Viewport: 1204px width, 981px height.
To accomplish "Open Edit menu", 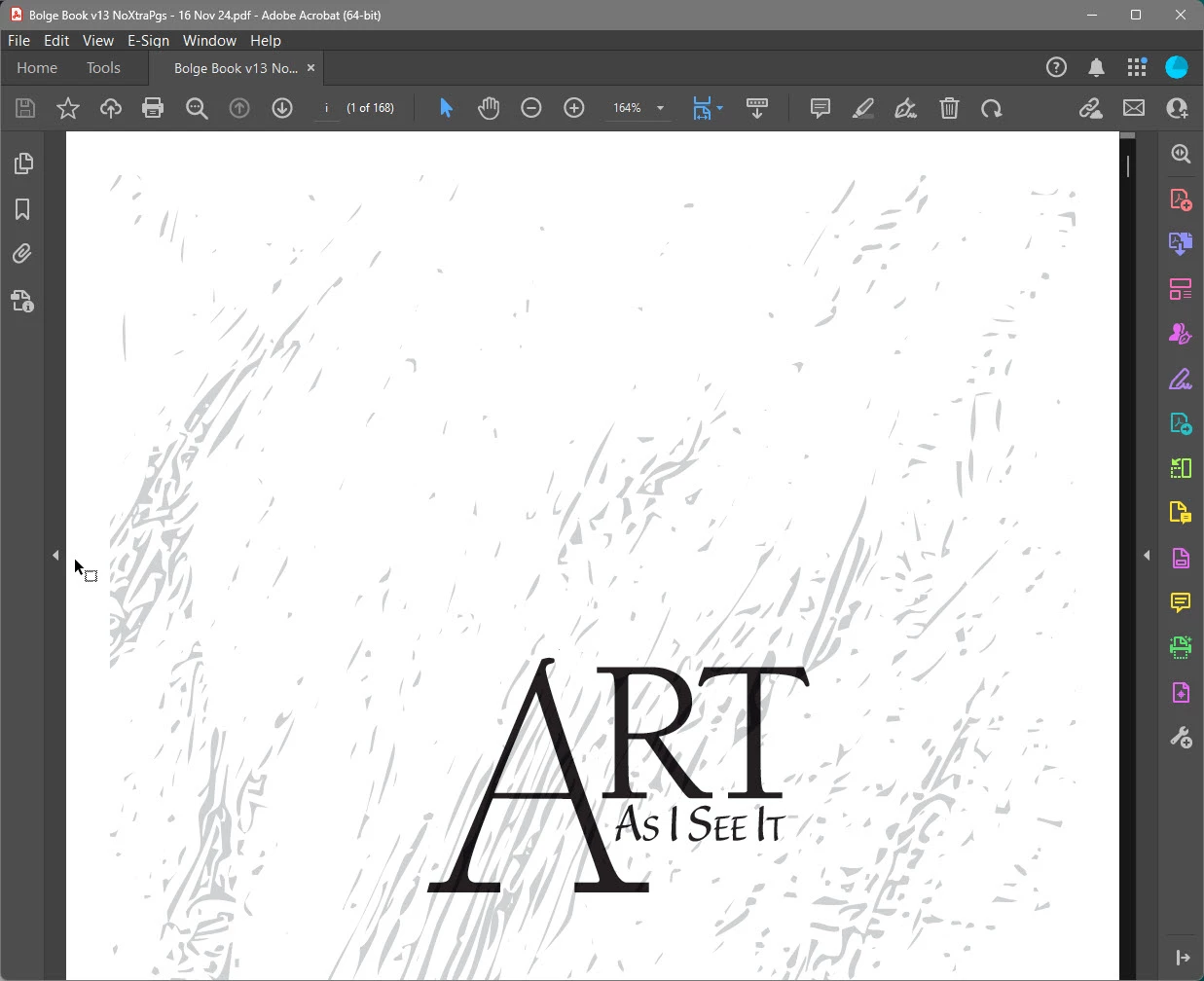I will [56, 41].
